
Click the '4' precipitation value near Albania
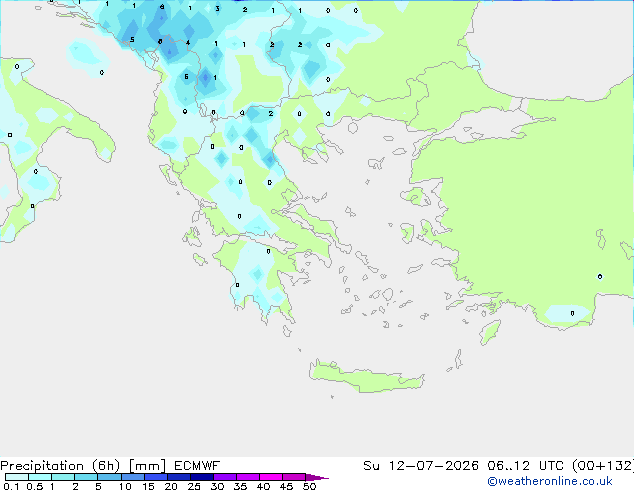188,42
